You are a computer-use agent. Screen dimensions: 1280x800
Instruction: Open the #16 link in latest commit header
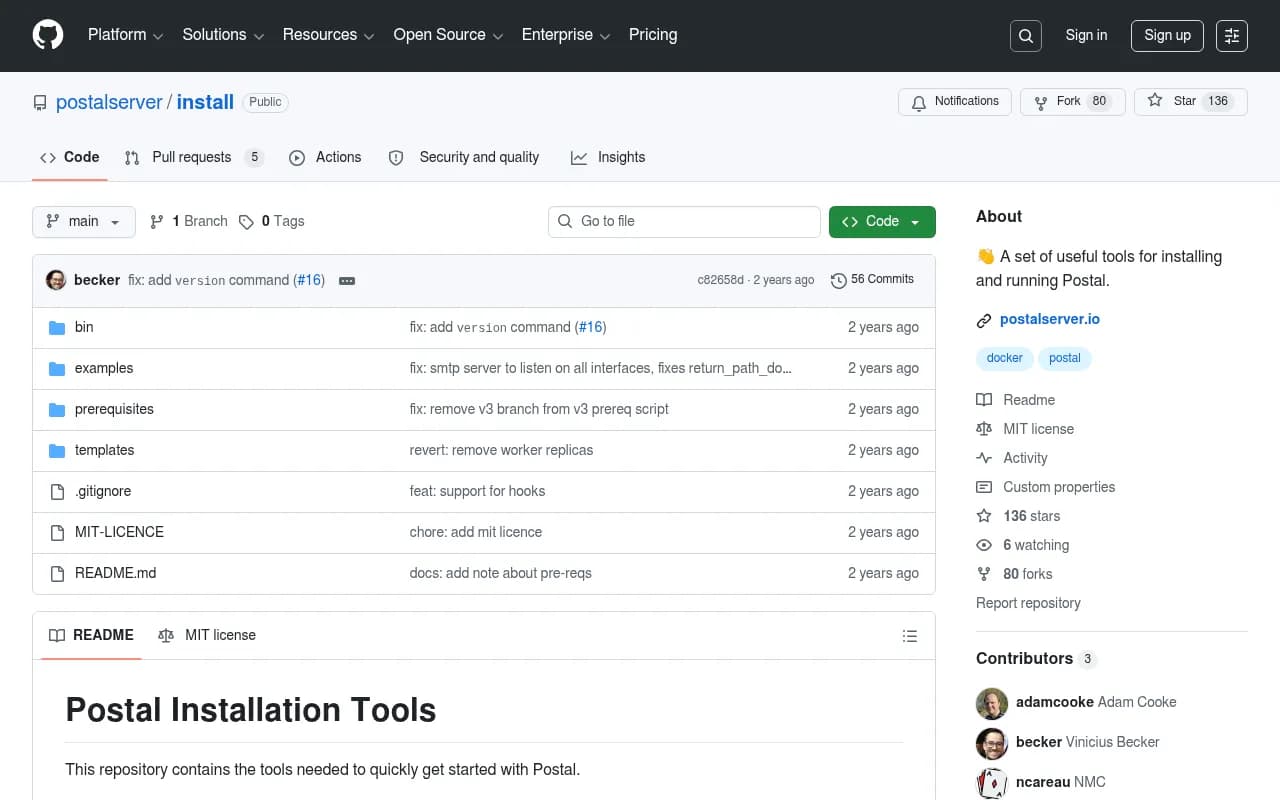point(309,280)
